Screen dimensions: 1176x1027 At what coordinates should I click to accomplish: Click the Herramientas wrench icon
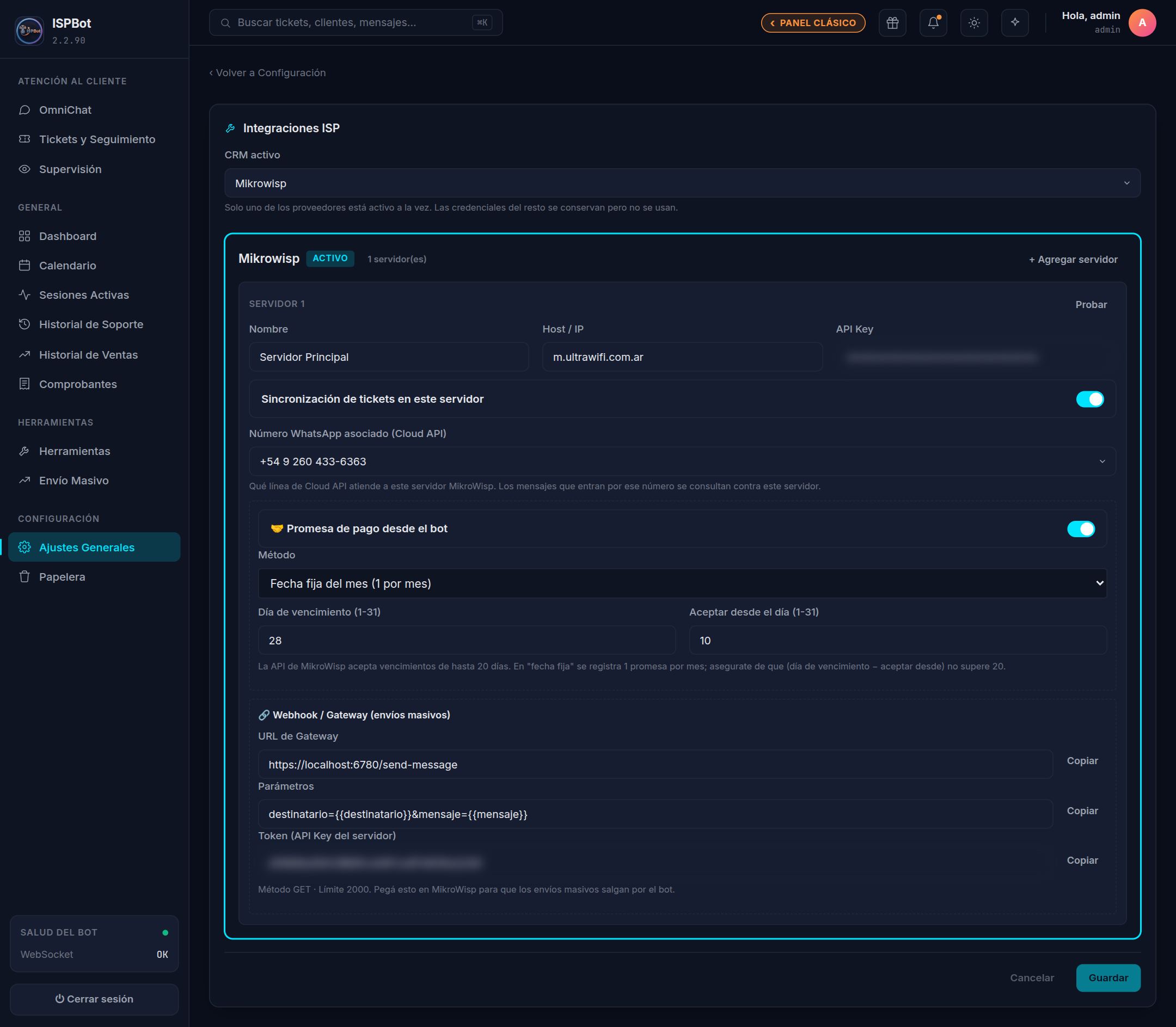click(24, 451)
